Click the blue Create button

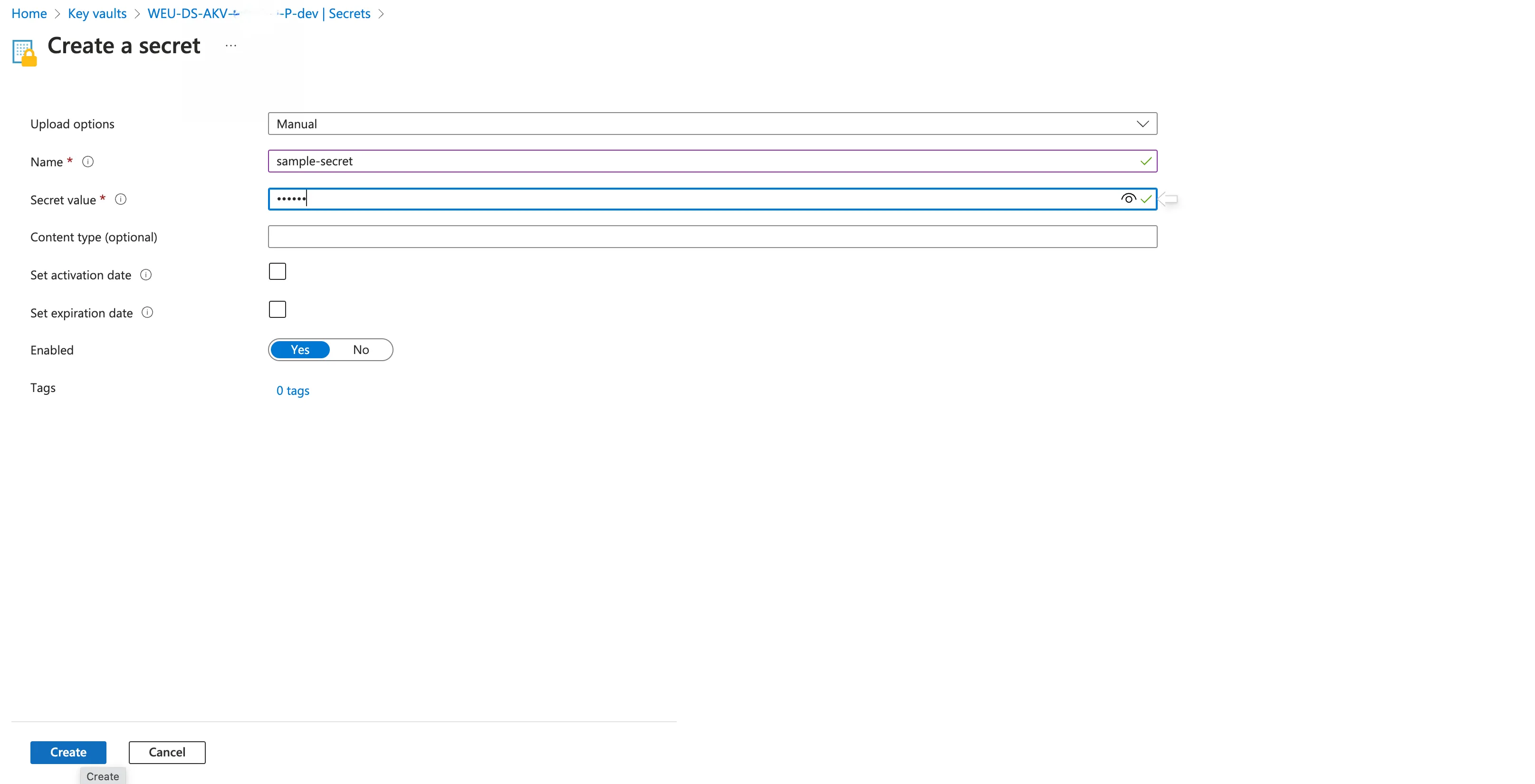[68, 753]
